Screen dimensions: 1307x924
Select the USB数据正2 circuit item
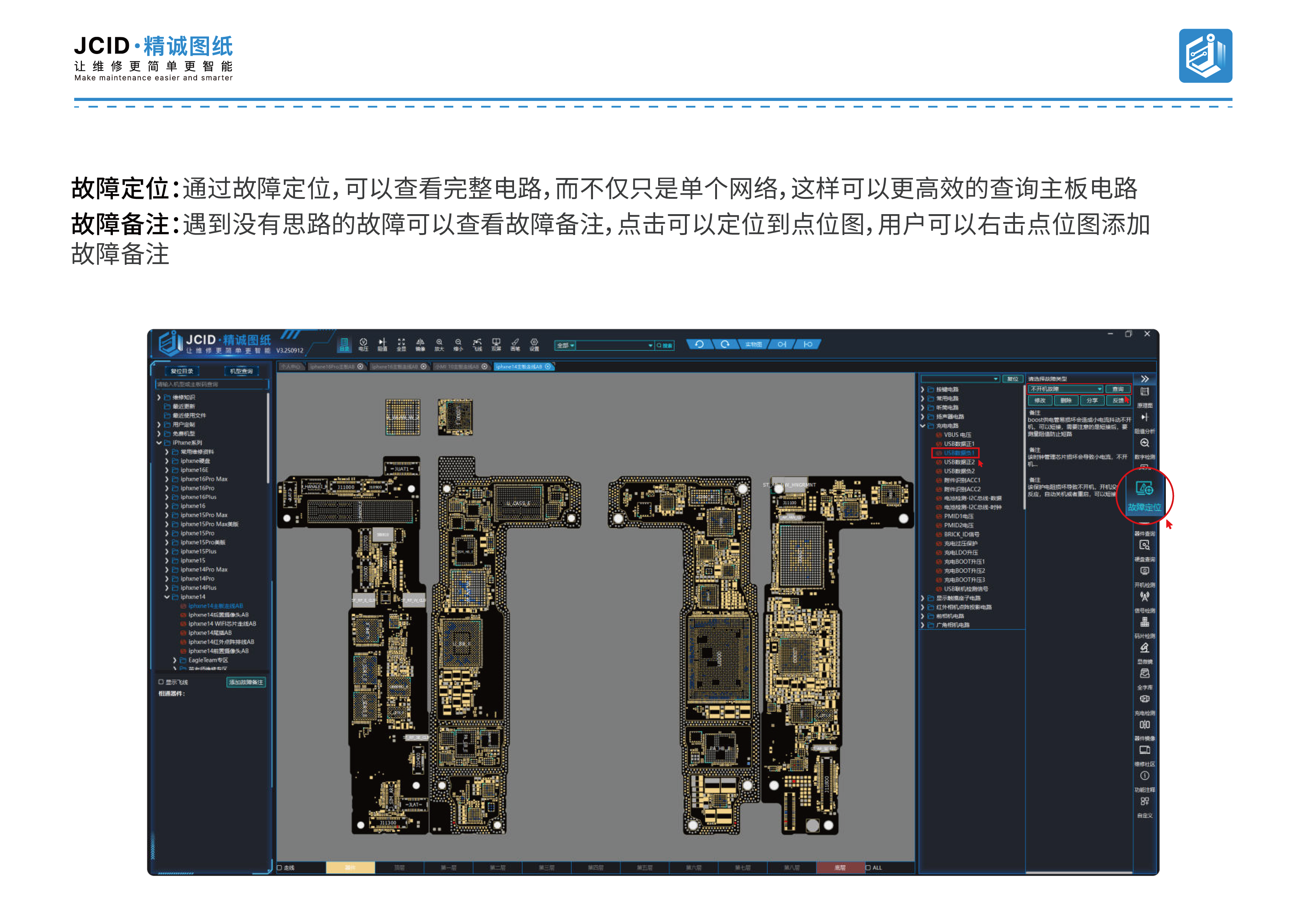[x=959, y=462]
